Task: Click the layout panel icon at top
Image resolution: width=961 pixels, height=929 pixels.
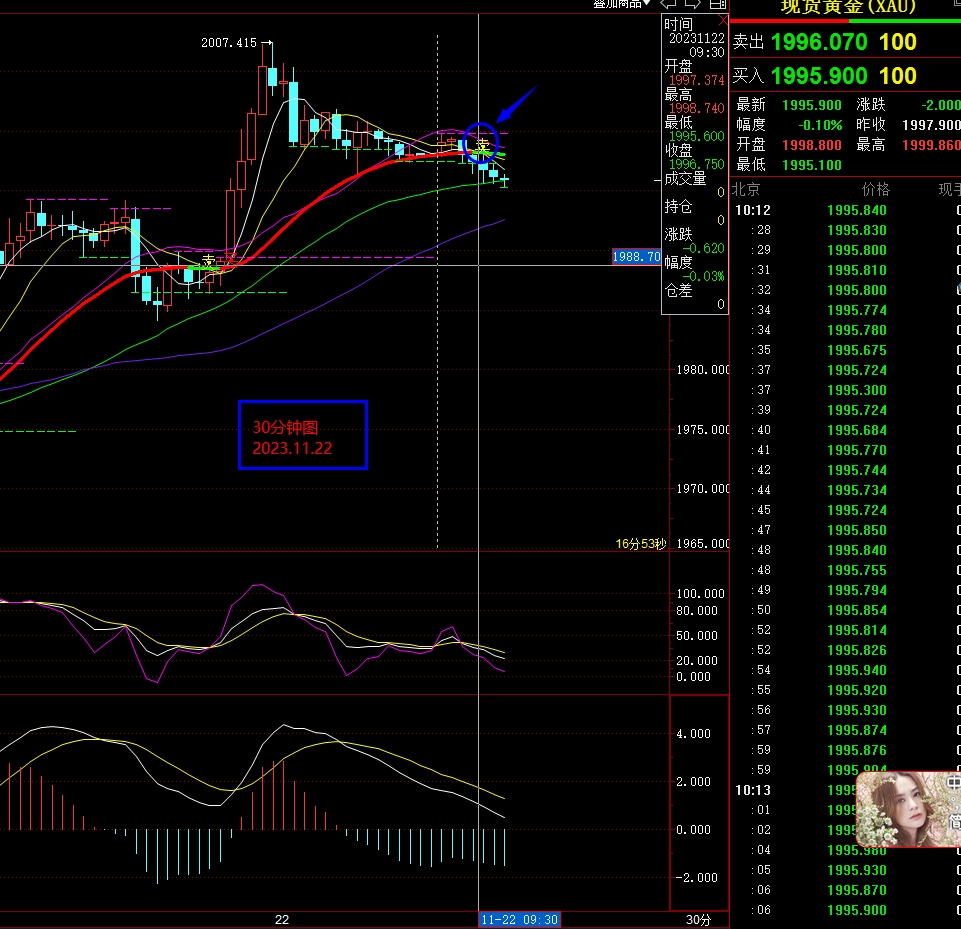Action: click(717, 4)
